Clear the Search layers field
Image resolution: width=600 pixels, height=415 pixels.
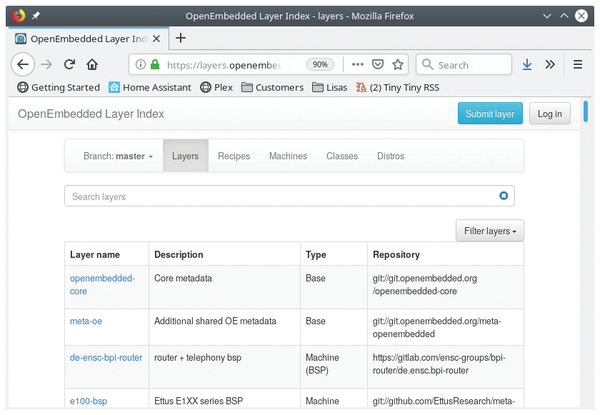(x=504, y=195)
